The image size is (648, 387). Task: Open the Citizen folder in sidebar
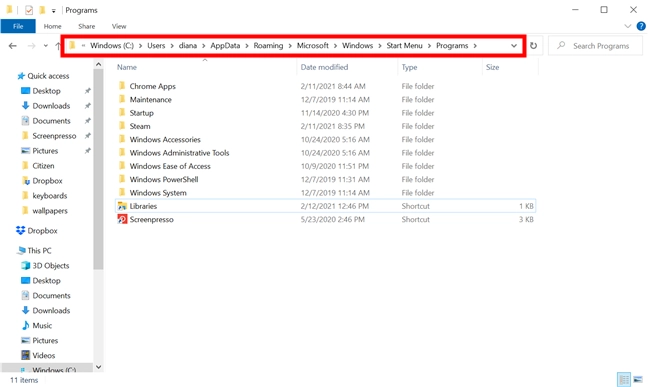(x=43, y=166)
